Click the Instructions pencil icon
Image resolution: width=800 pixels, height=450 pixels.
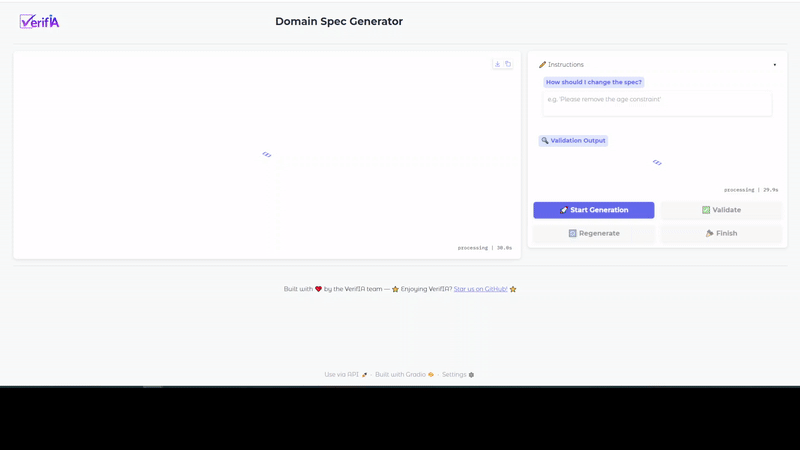coord(542,65)
